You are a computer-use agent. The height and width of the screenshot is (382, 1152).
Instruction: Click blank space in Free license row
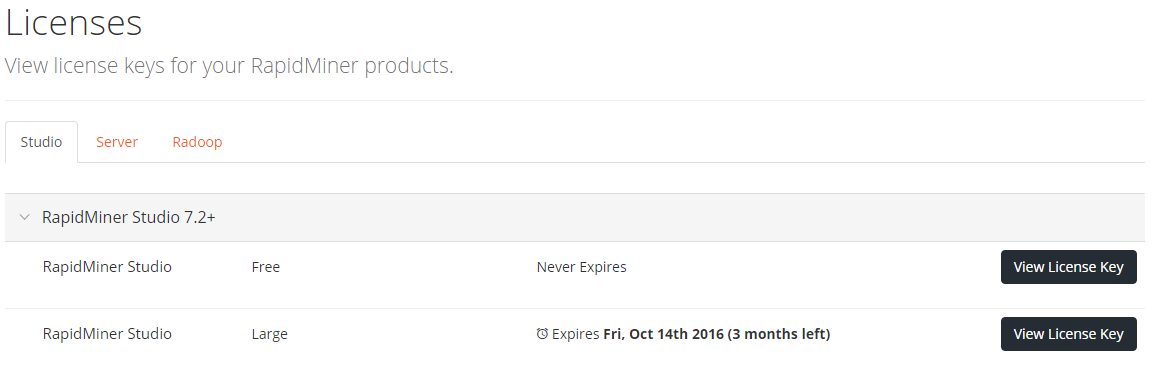point(808,267)
